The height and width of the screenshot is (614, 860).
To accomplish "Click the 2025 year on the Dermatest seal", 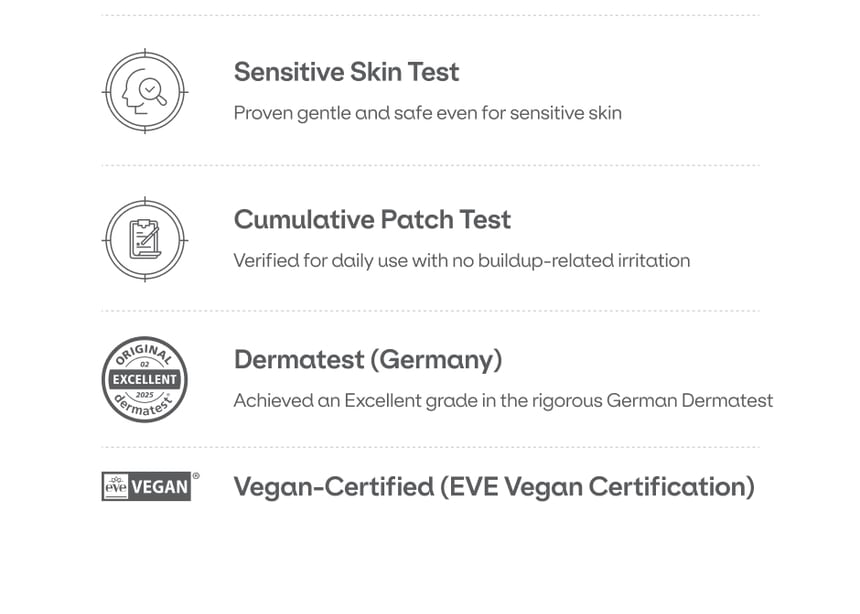I will (x=144, y=394).
